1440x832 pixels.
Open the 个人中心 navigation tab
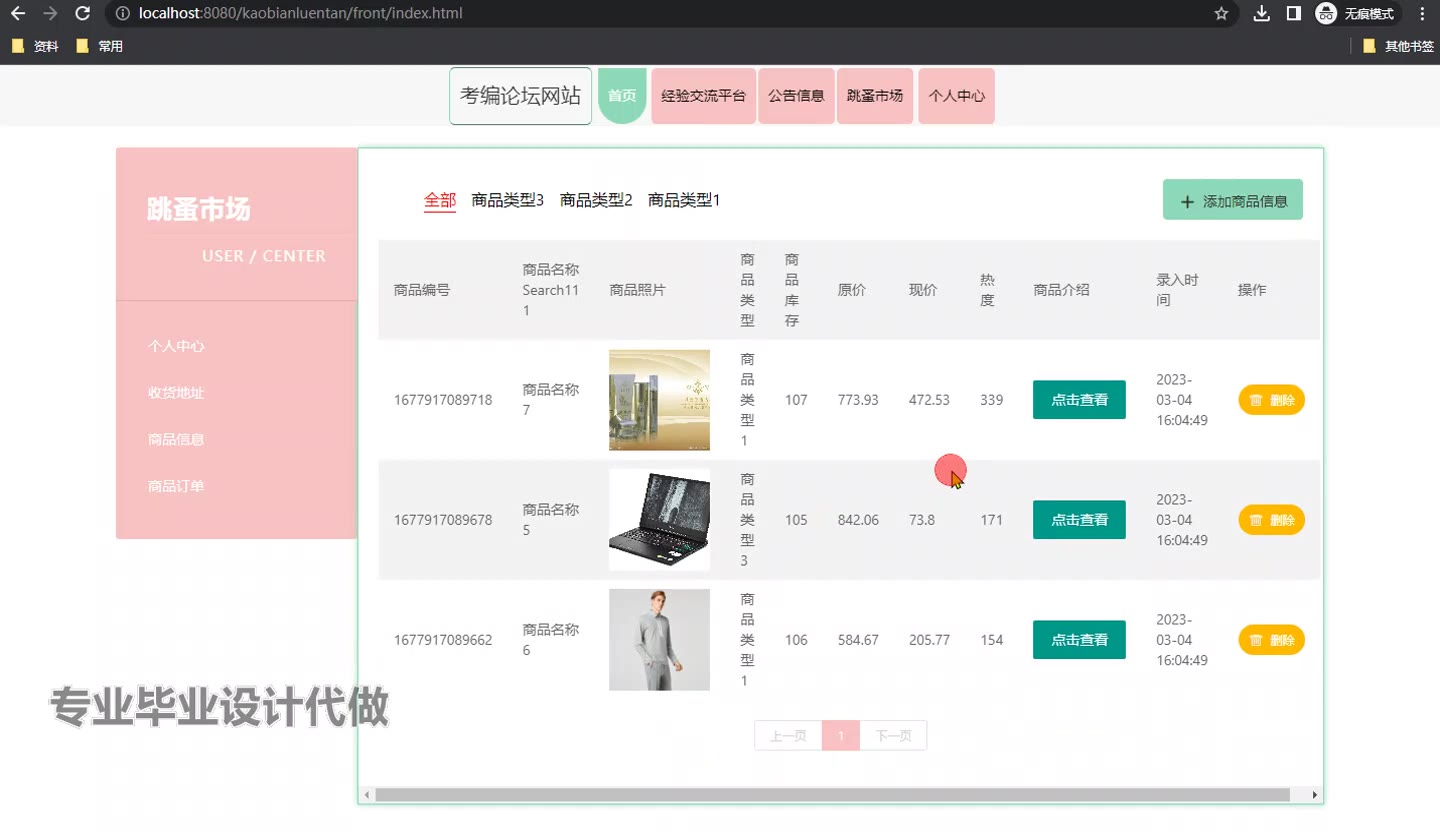pos(957,96)
